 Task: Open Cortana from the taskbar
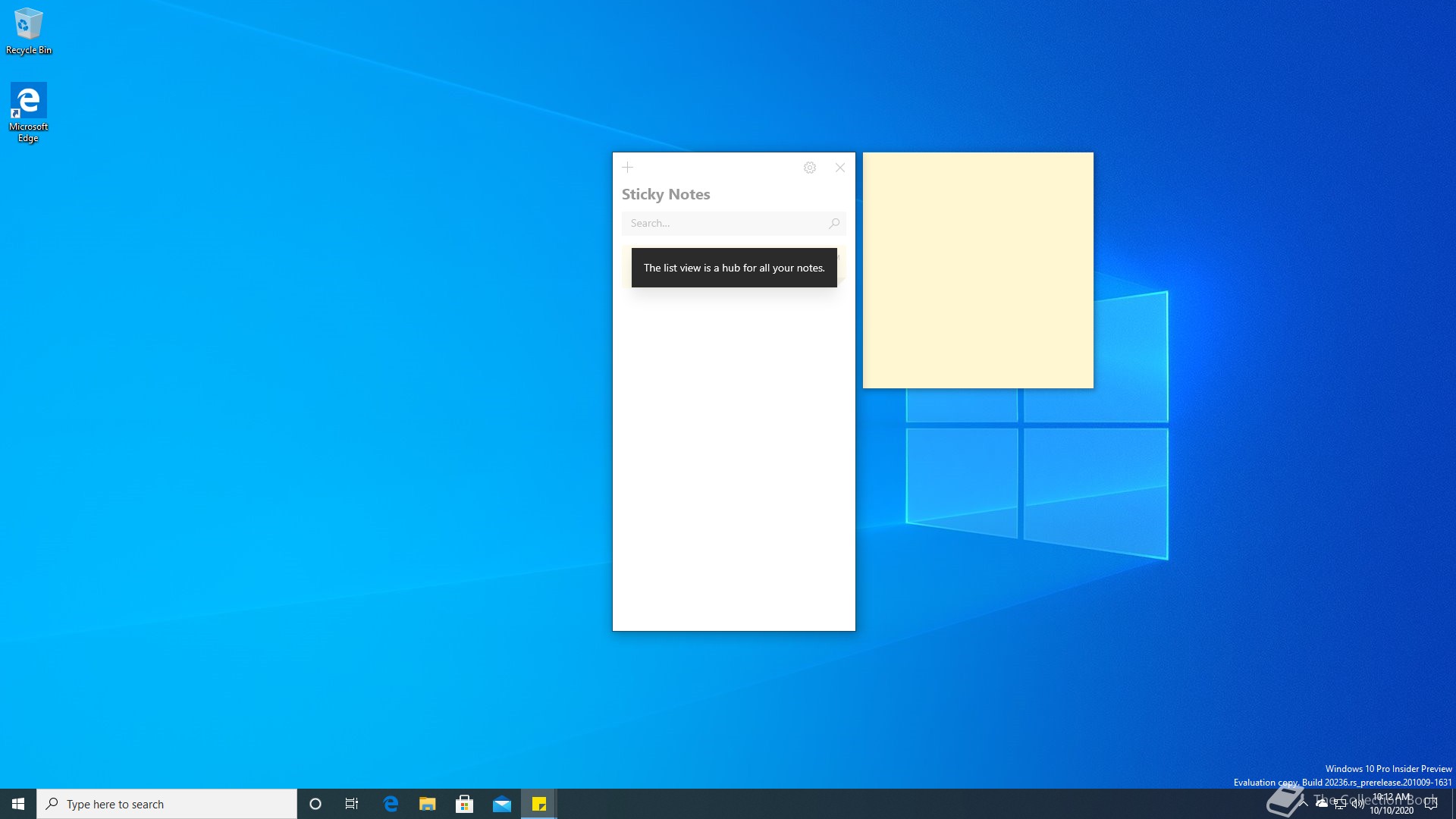[315, 804]
